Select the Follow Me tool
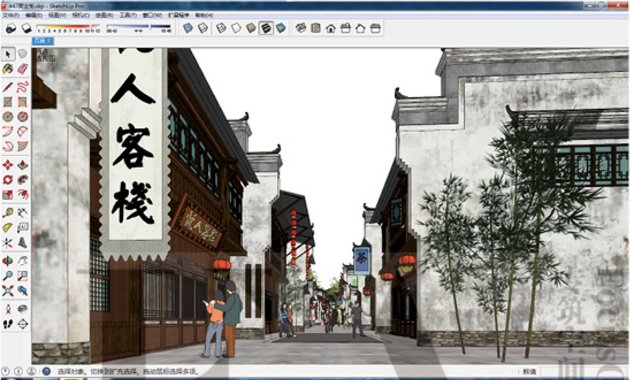This screenshot has height=380, width=630. (x=22, y=180)
